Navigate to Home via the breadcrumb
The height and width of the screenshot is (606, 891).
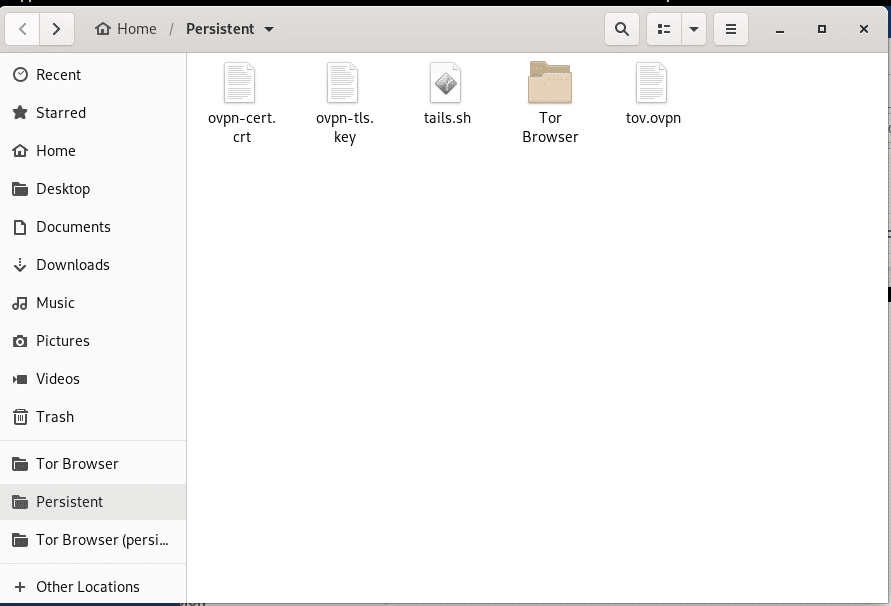[x=126, y=28]
